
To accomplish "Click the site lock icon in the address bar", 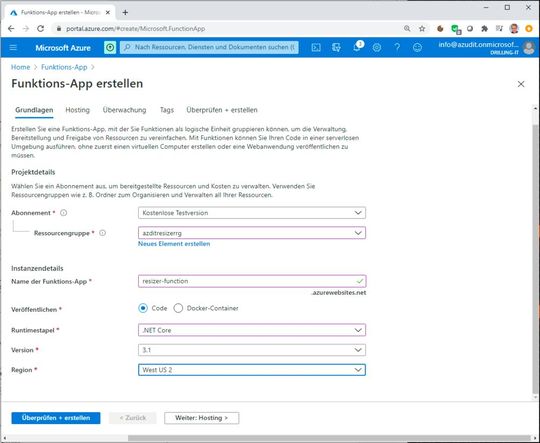I will pyautogui.click(x=59, y=29).
